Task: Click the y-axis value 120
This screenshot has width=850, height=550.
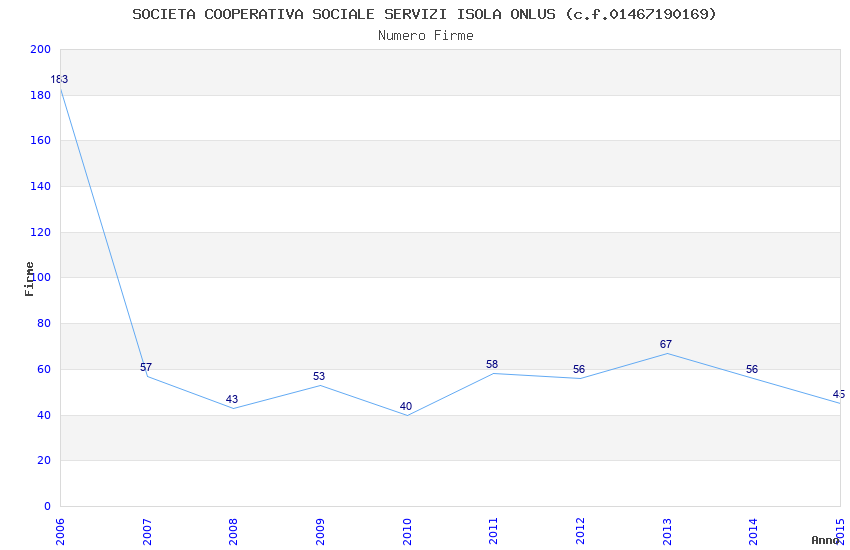Action: pyautogui.click(x=41, y=232)
